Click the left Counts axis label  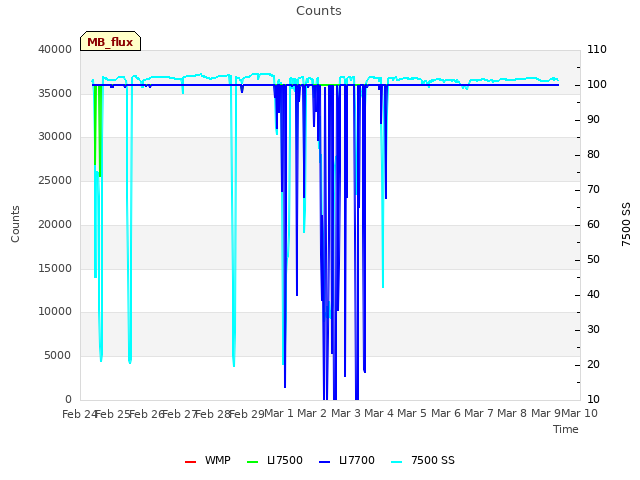pyautogui.click(x=16, y=224)
